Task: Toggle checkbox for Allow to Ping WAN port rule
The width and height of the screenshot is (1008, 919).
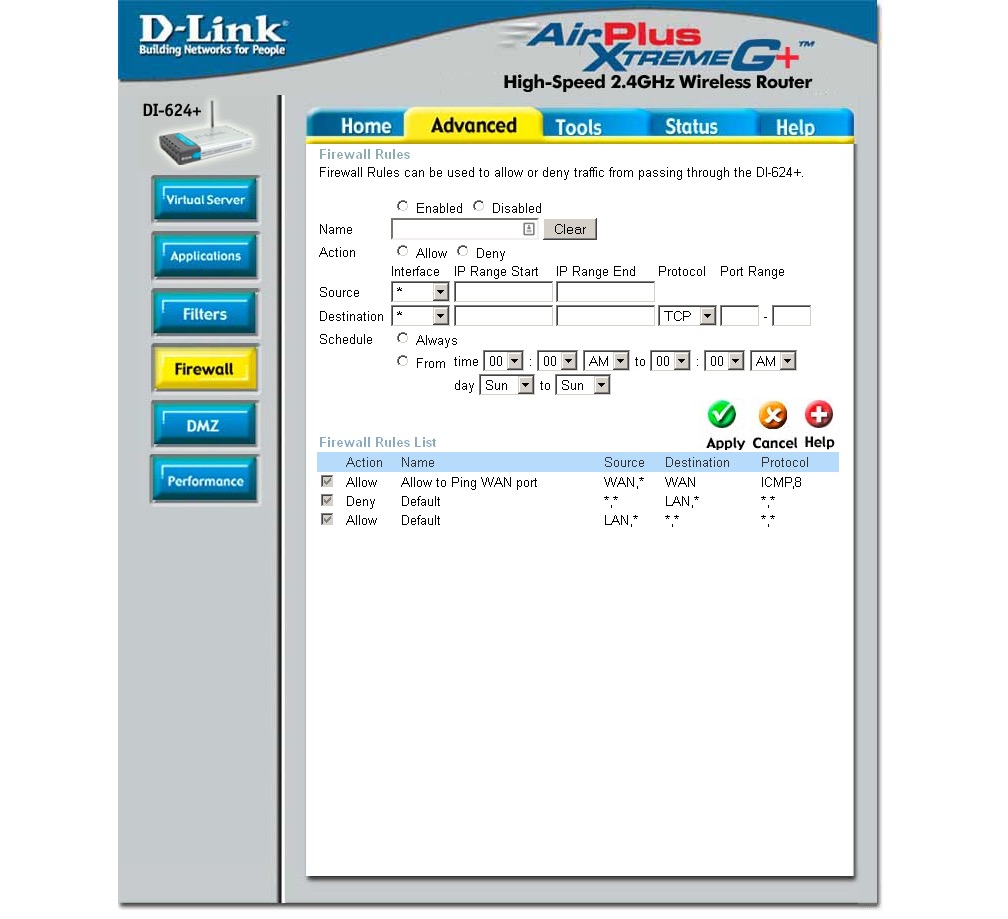Action: [327, 481]
